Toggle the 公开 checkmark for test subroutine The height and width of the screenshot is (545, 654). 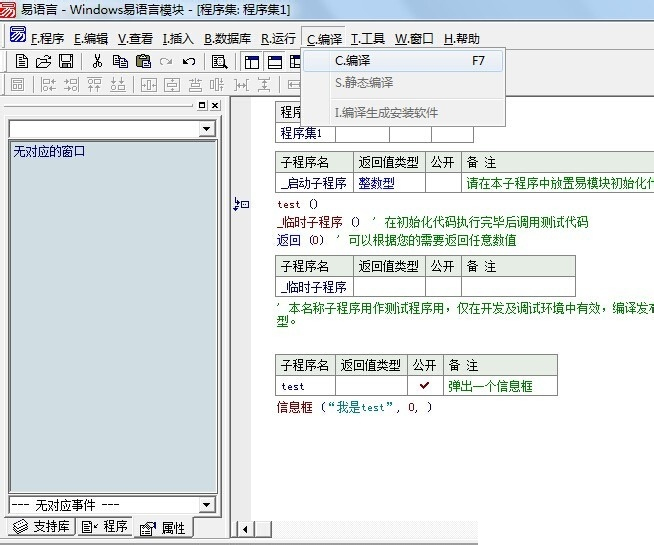424,385
